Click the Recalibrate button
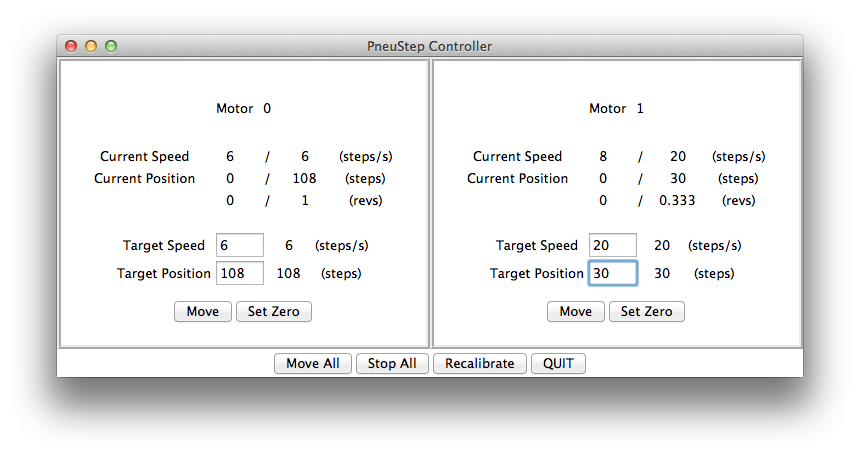Viewport: 860px width, 456px height. 480,364
